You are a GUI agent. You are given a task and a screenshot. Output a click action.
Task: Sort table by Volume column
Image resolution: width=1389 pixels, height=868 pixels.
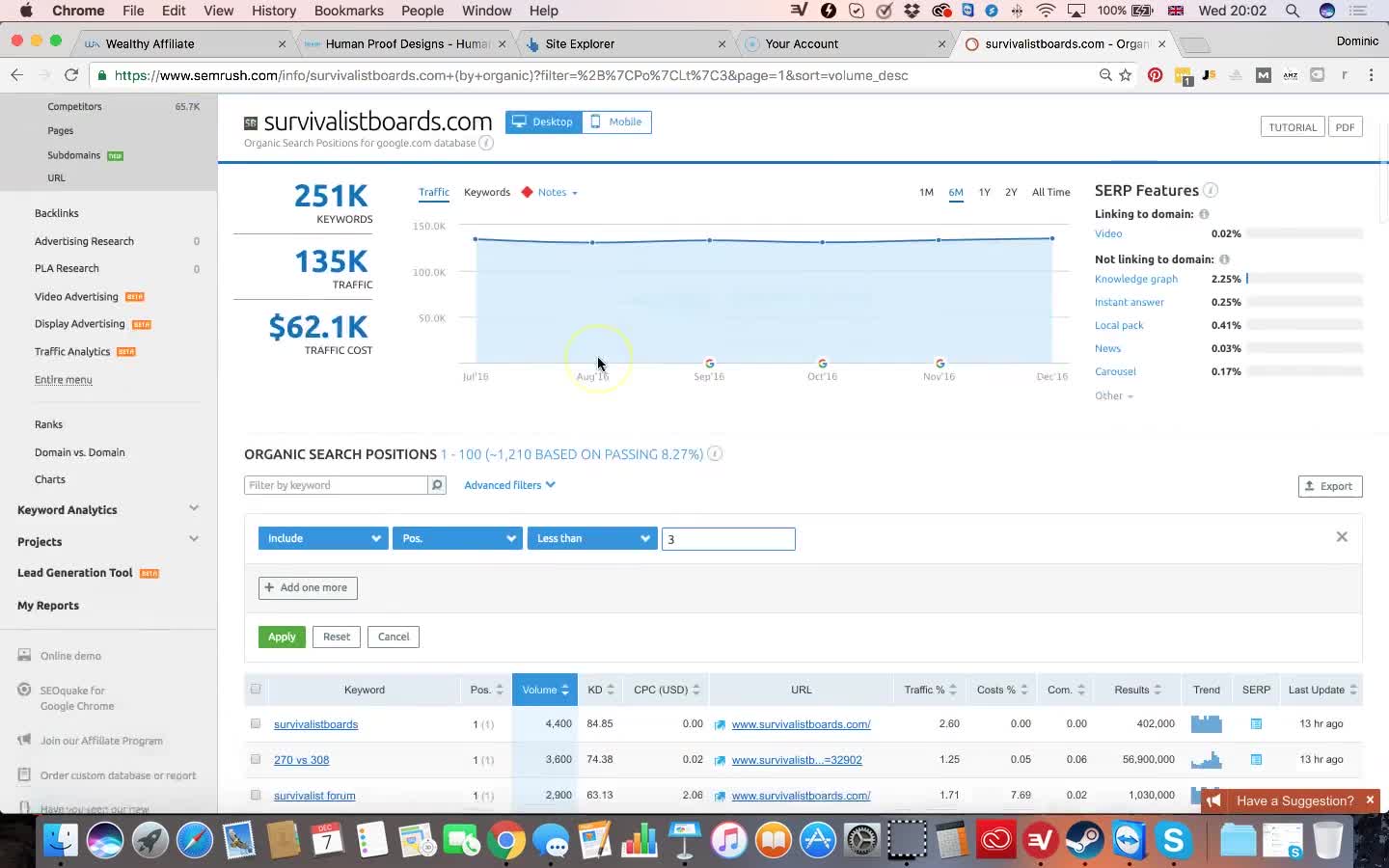coord(545,690)
